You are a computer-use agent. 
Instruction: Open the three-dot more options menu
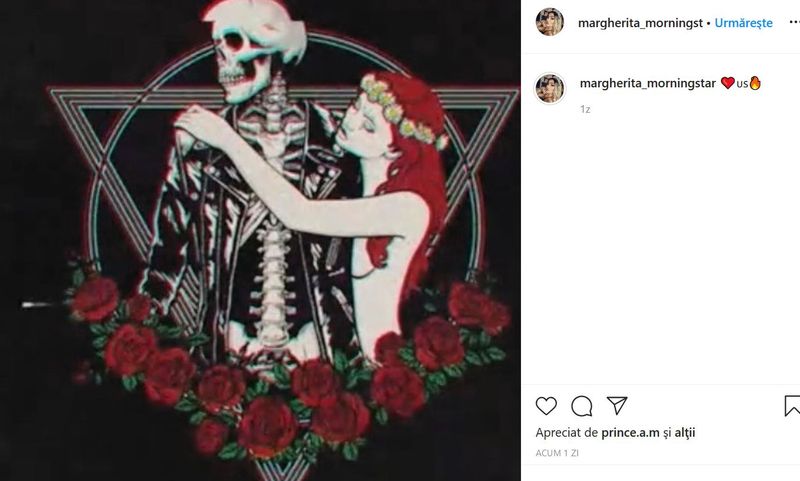(794, 22)
